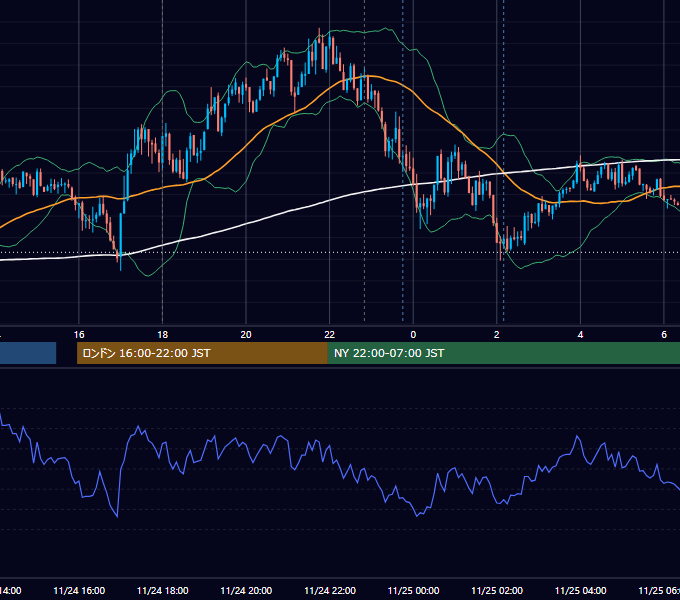Screen dimensions: 680x600
Task: Select the NY 22:00-07:00 JST session bar
Action: point(503,353)
